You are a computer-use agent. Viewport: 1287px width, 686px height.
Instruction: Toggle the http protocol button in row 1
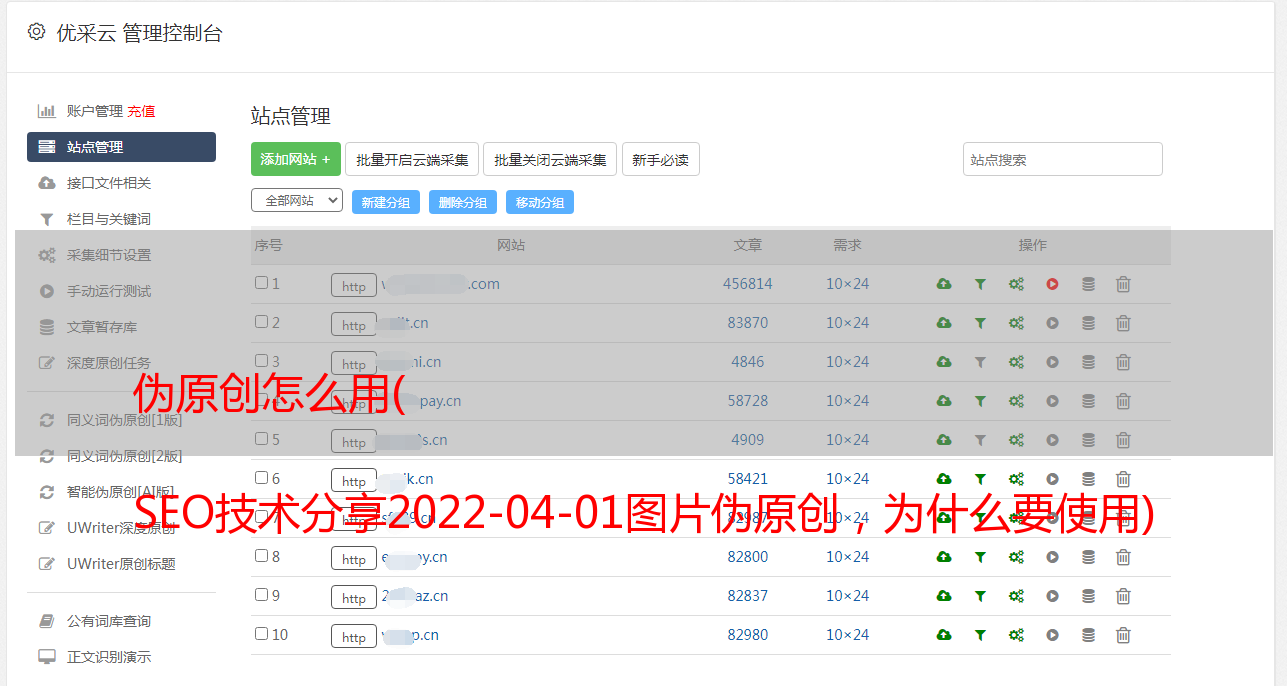point(354,286)
